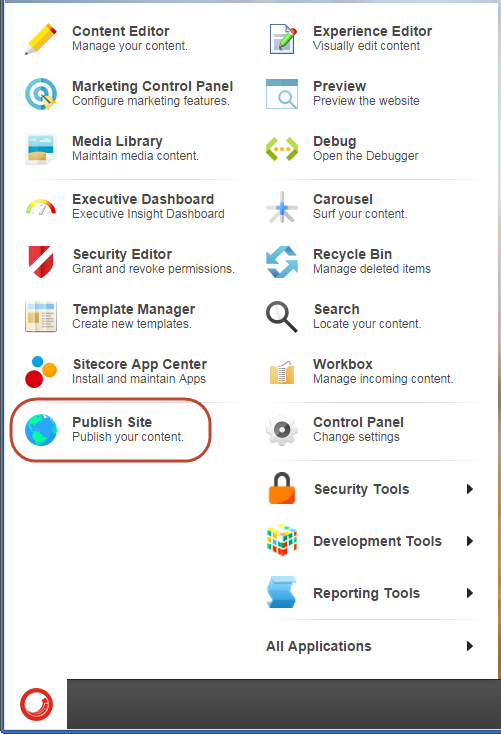The height and width of the screenshot is (734, 501).
Task: Click the Workbox inbox icon
Action: click(282, 372)
